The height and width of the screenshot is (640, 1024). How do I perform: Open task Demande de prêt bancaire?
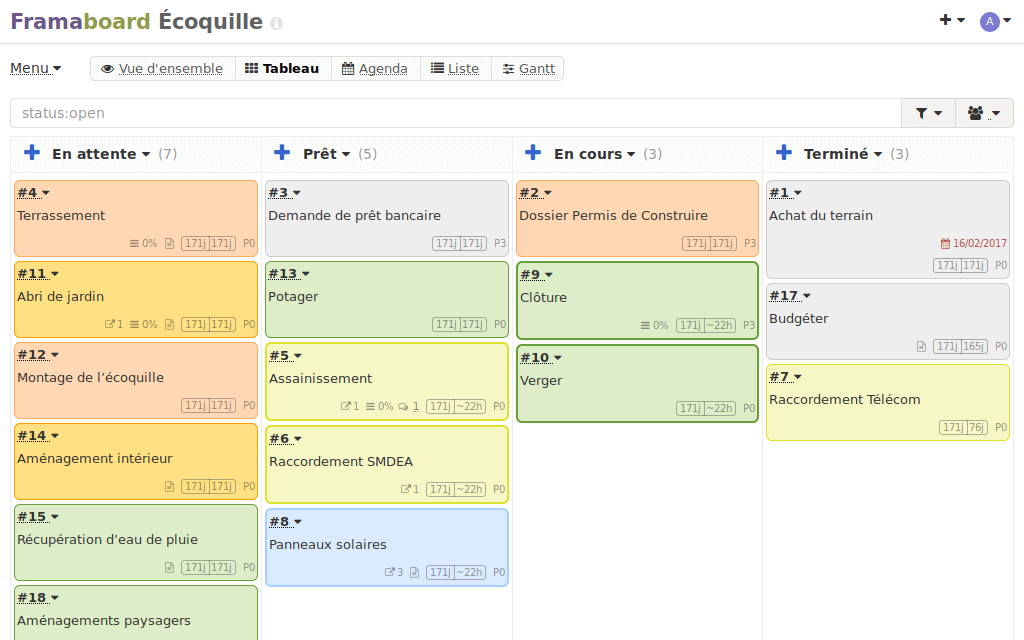tap(354, 216)
